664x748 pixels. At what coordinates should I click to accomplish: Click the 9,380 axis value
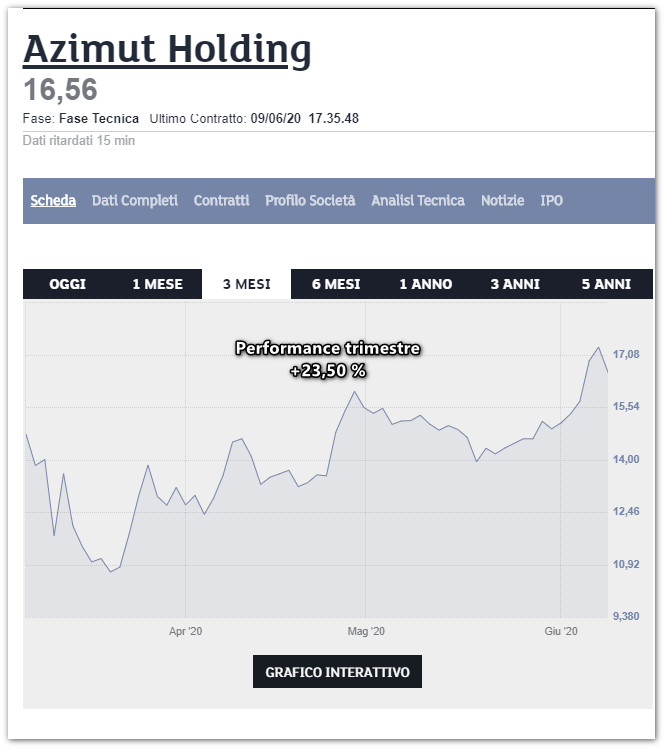pyautogui.click(x=626, y=616)
